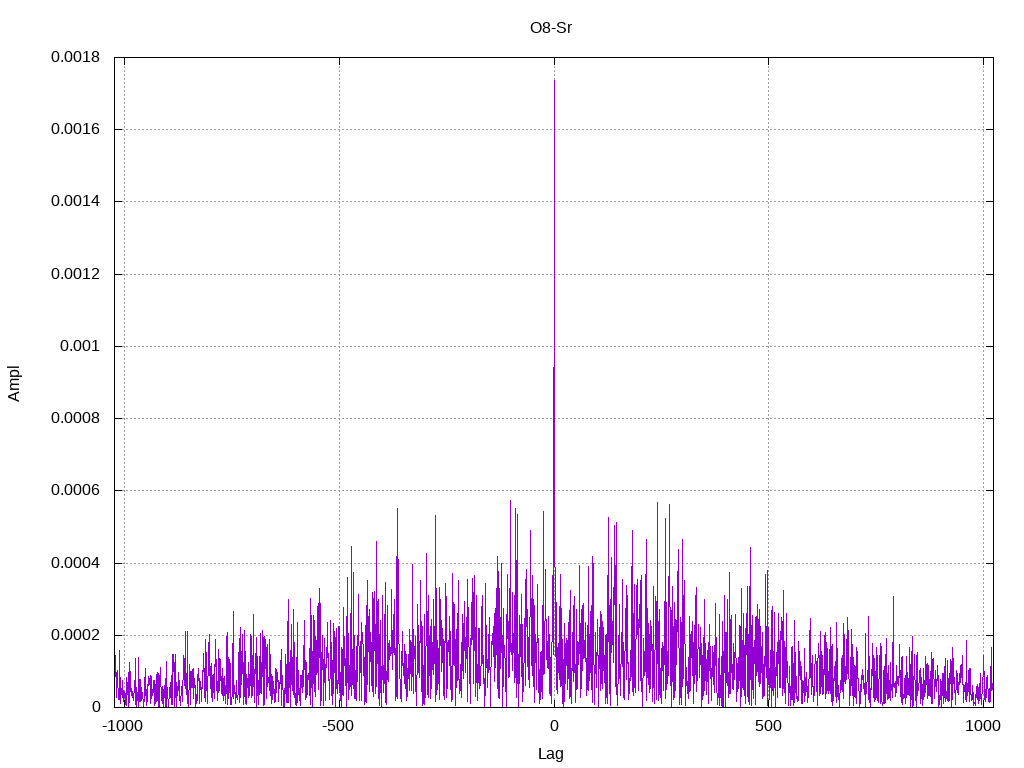The height and width of the screenshot is (768, 1024).
Task: Click the y-axis value 0.0016
Action: 76,129
